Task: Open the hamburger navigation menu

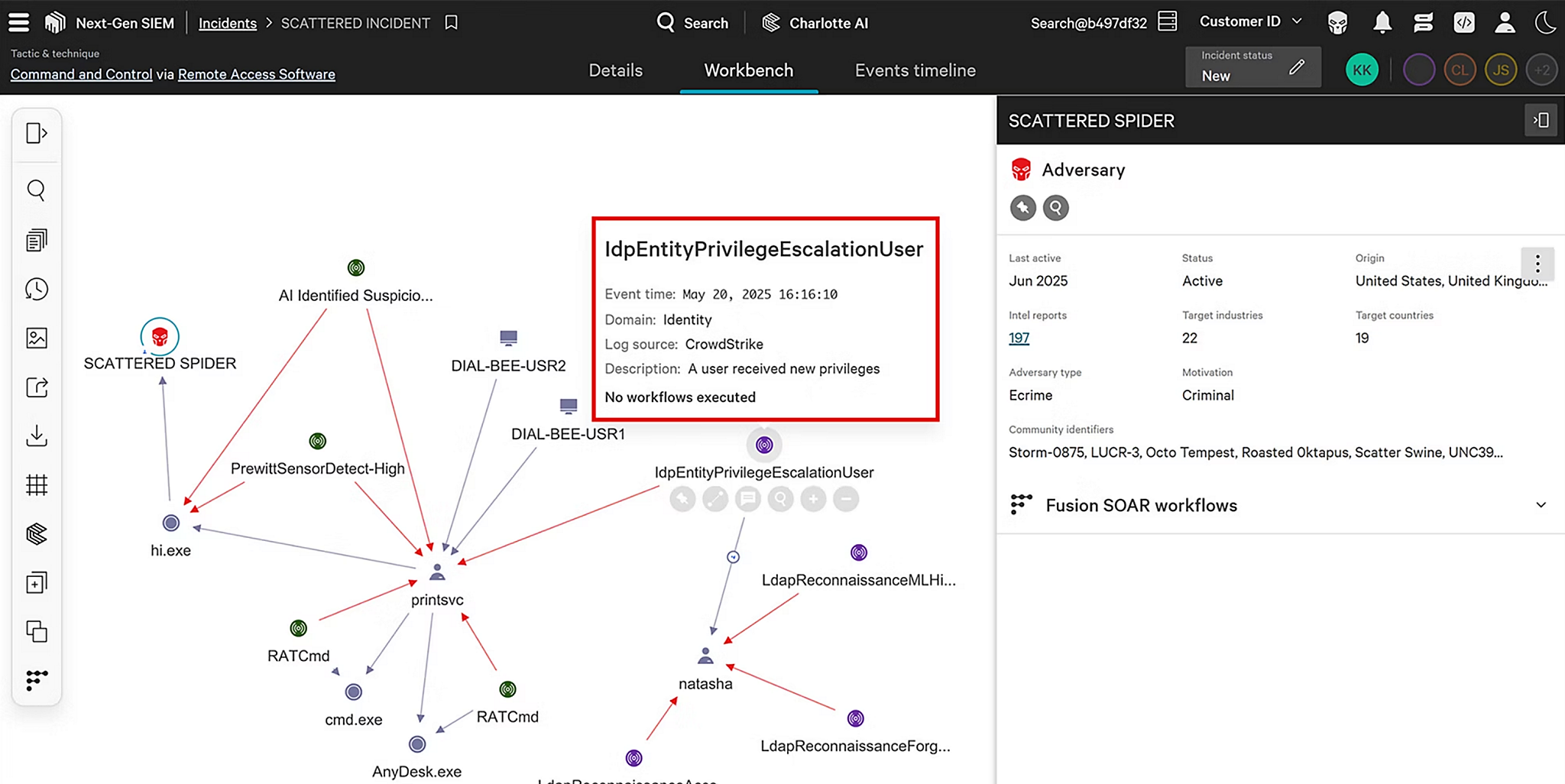Action: (19, 23)
